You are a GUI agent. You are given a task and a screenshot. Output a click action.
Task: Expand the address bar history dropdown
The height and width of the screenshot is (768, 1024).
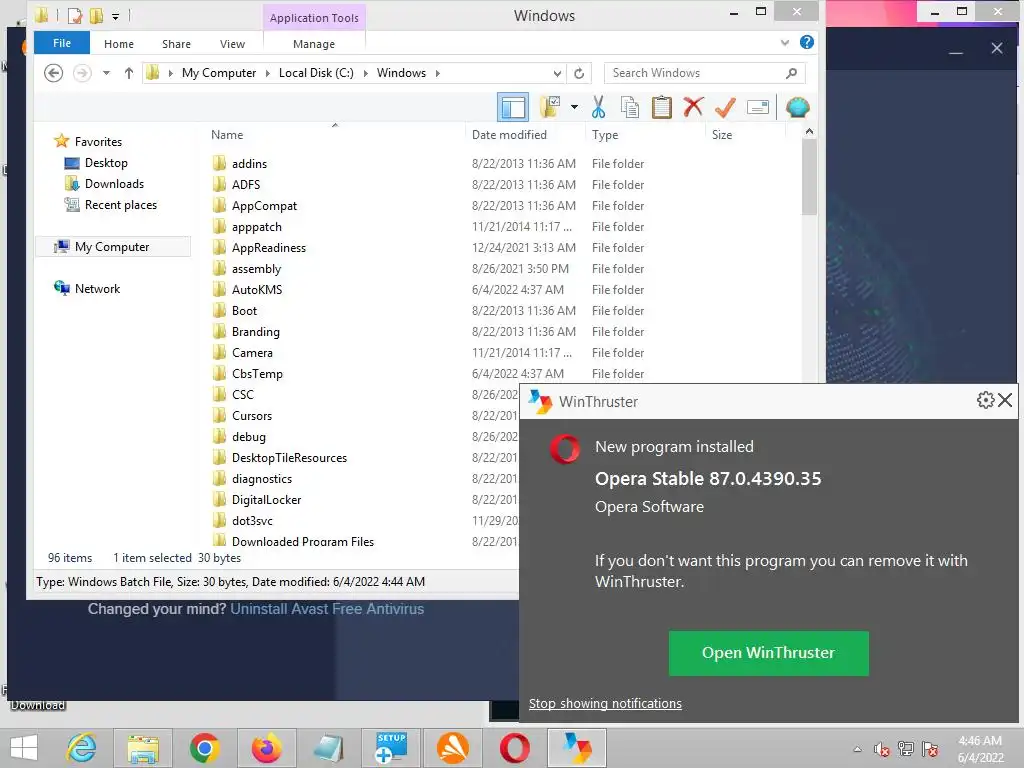click(x=556, y=73)
